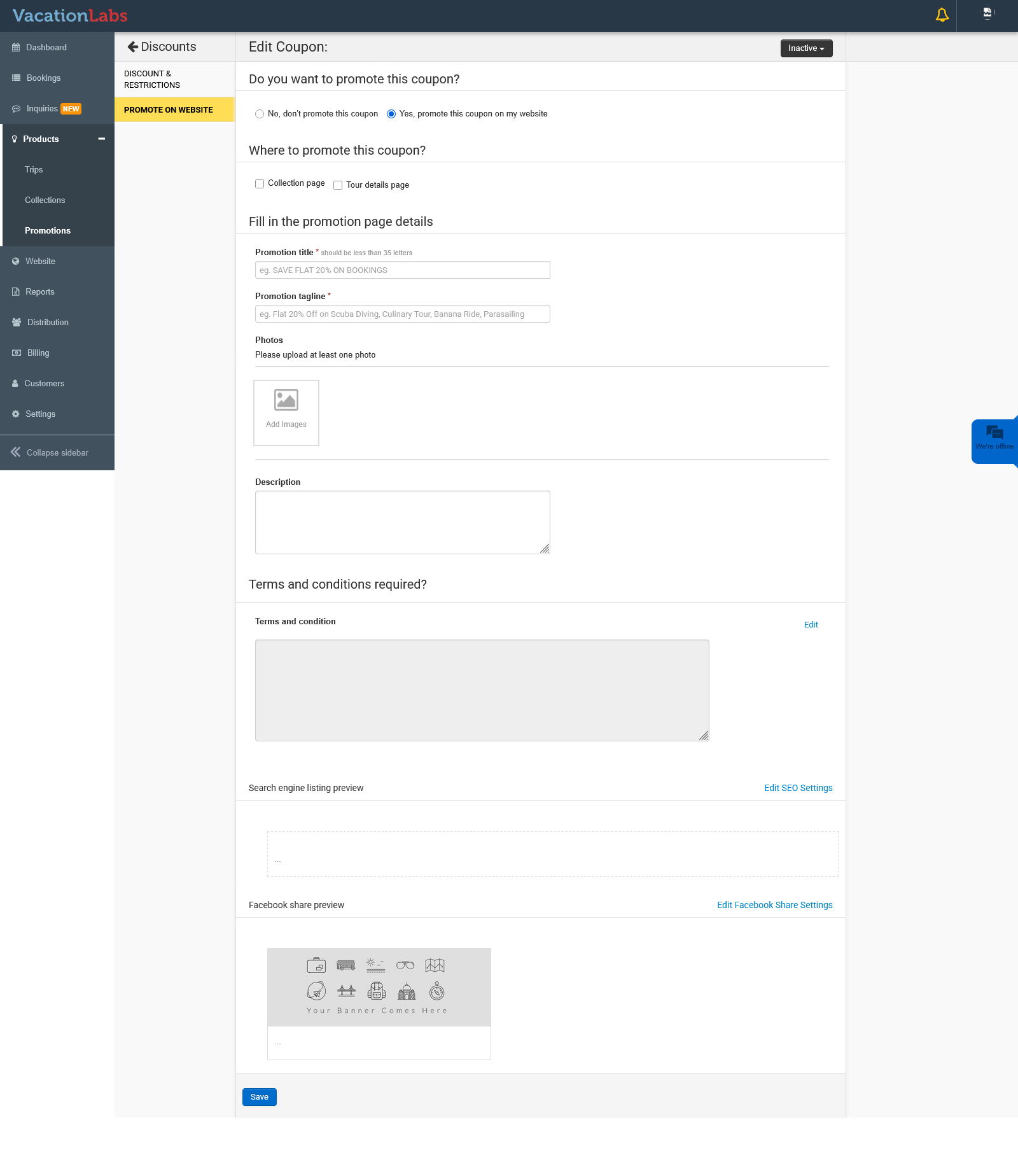
Task: Click the Save button
Action: 259,1097
